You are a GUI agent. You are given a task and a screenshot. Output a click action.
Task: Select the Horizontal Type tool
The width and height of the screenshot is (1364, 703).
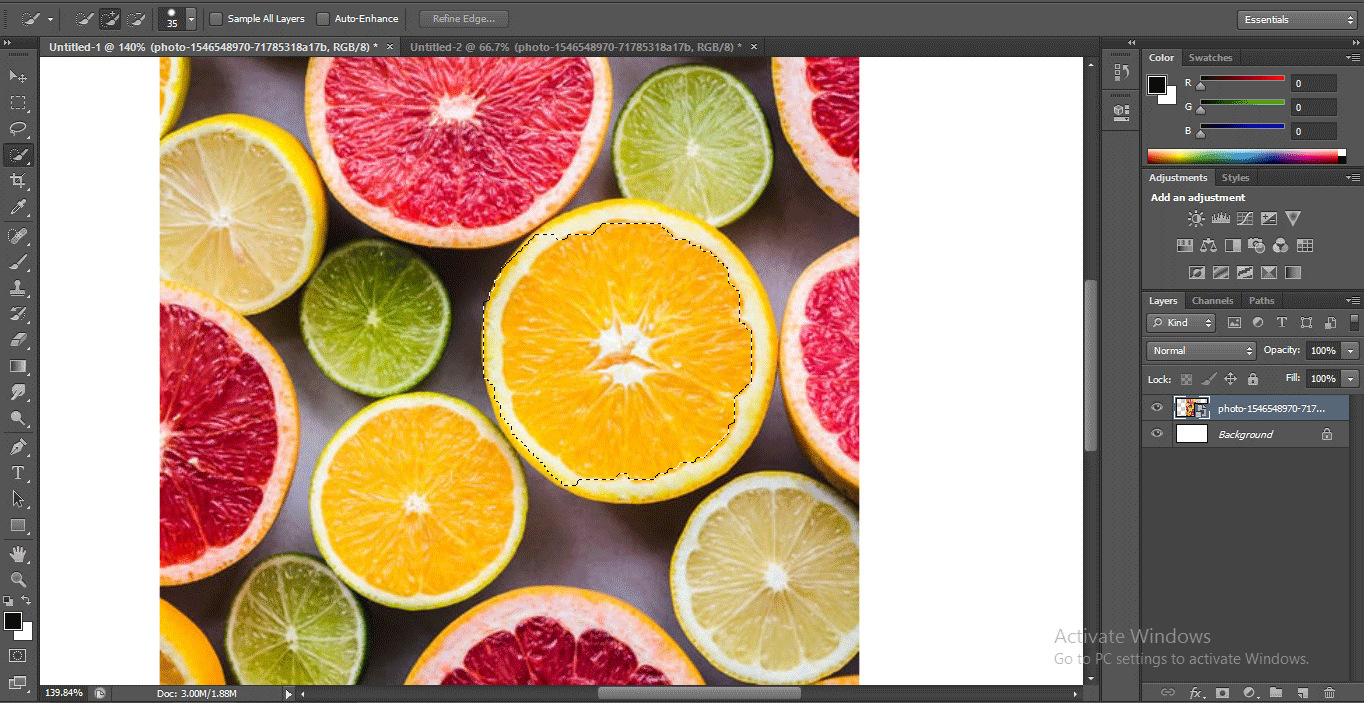tap(18, 472)
